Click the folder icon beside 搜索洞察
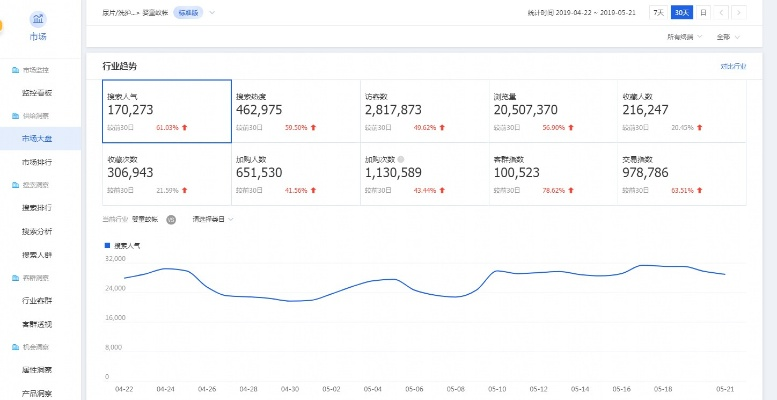777x400 pixels. pos(14,185)
